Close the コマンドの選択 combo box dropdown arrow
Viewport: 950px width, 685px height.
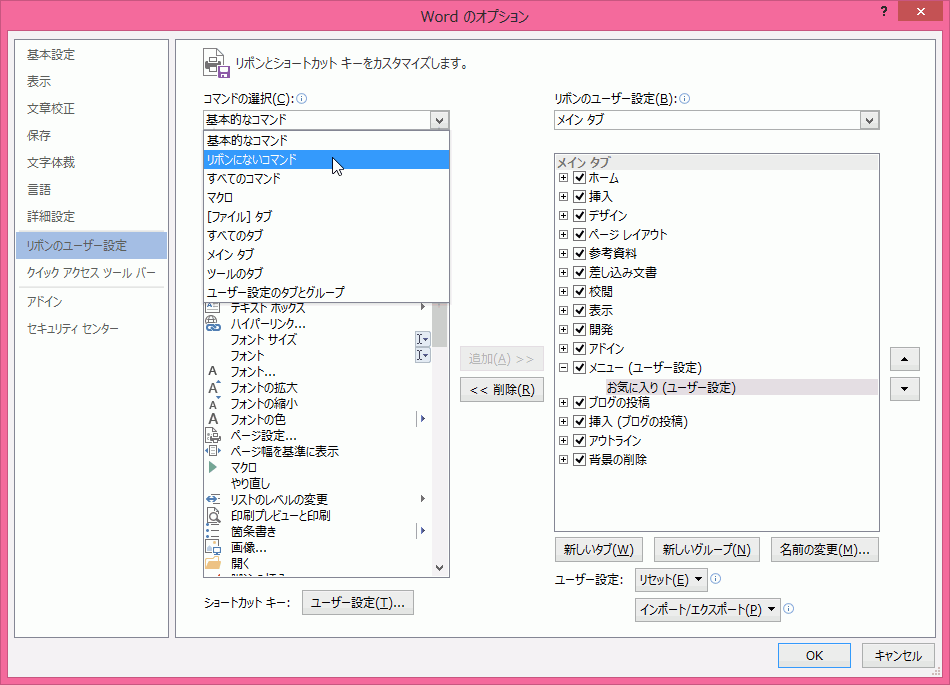click(x=439, y=120)
